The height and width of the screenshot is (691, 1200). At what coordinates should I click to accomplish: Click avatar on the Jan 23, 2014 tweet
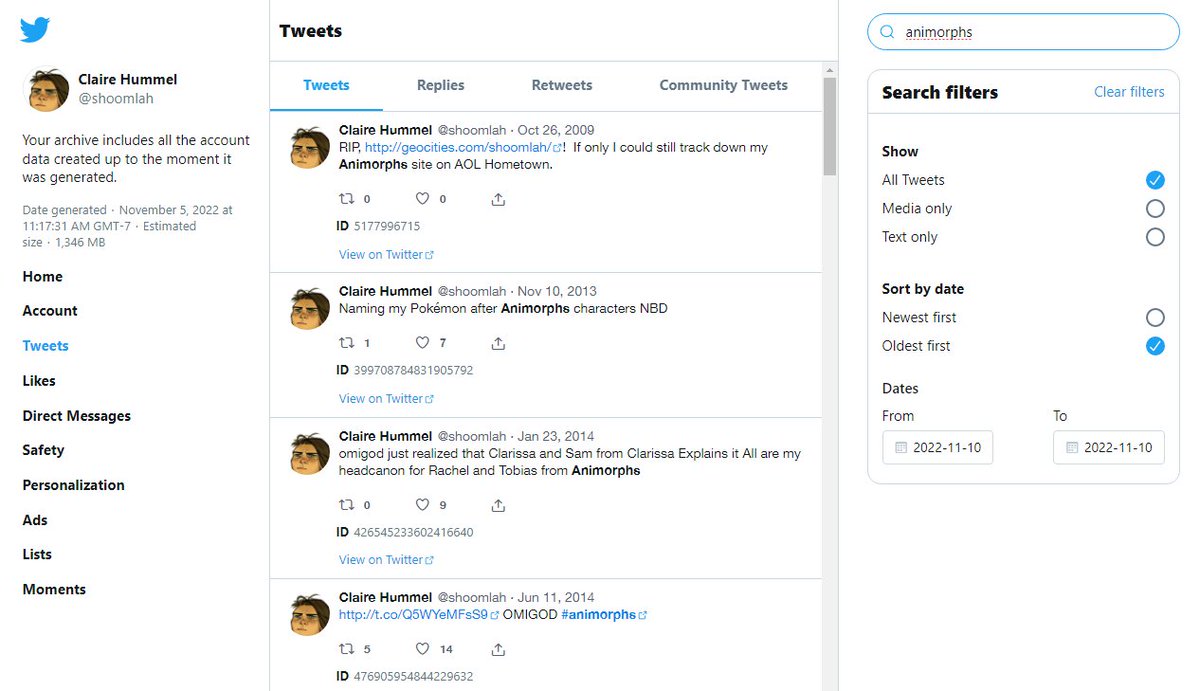pos(310,454)
